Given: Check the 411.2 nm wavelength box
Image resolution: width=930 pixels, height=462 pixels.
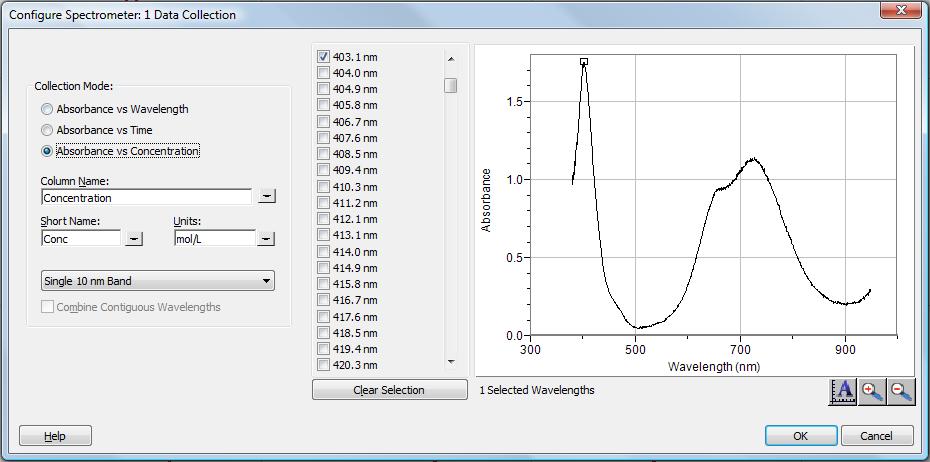Looking at the screenshot, I should coord(323,203).
